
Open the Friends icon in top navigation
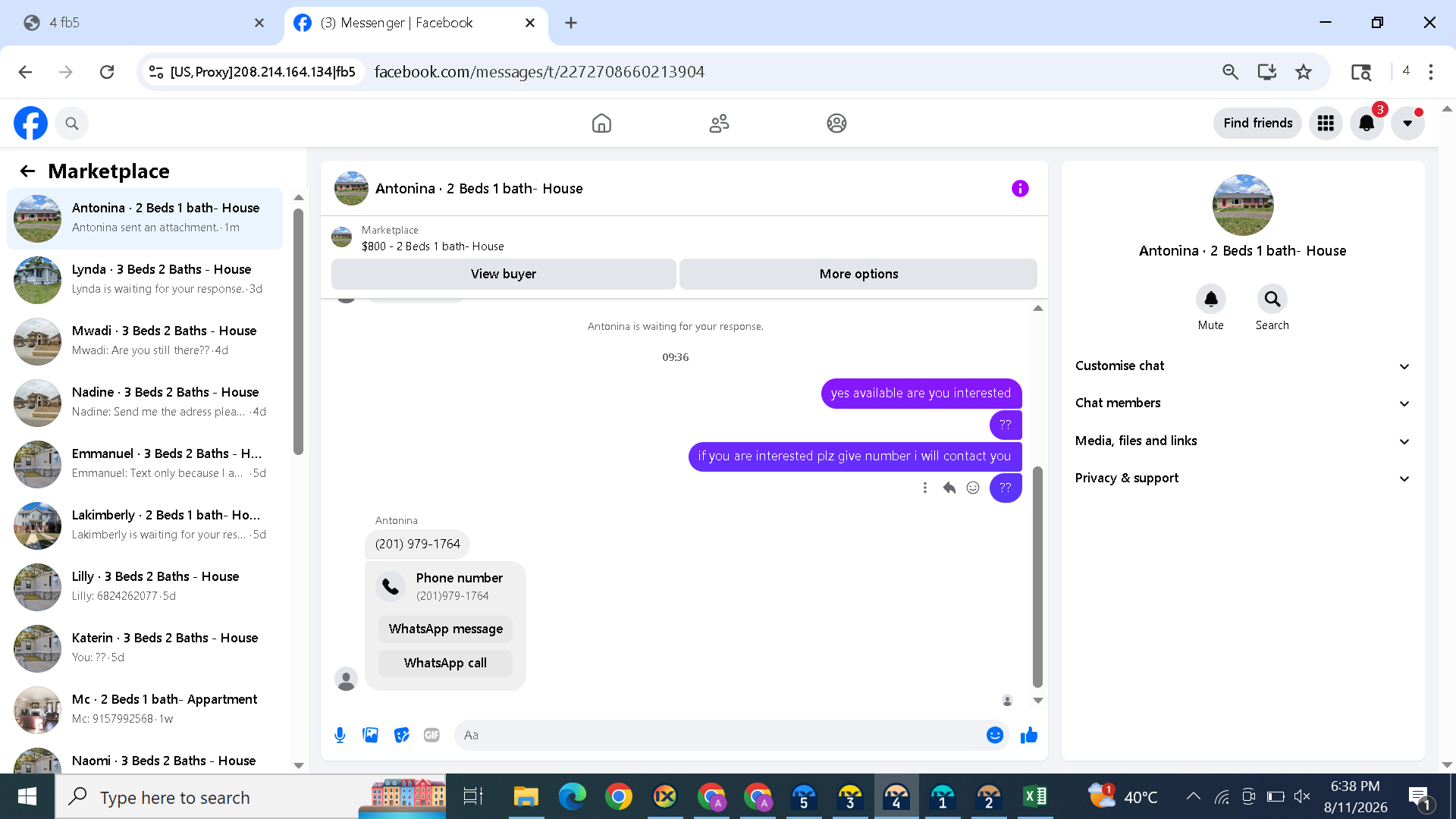point(719,123)
